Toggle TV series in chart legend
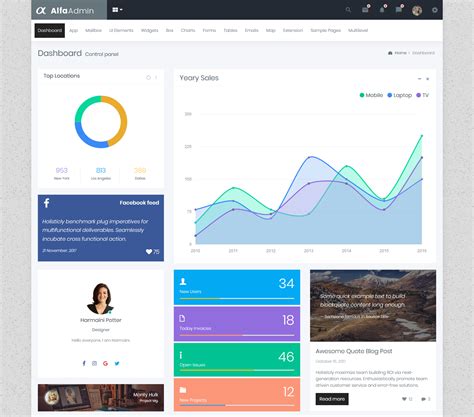The height and width of the screenshot is (417, 474). pyautogui.click(x=422, y=95)
